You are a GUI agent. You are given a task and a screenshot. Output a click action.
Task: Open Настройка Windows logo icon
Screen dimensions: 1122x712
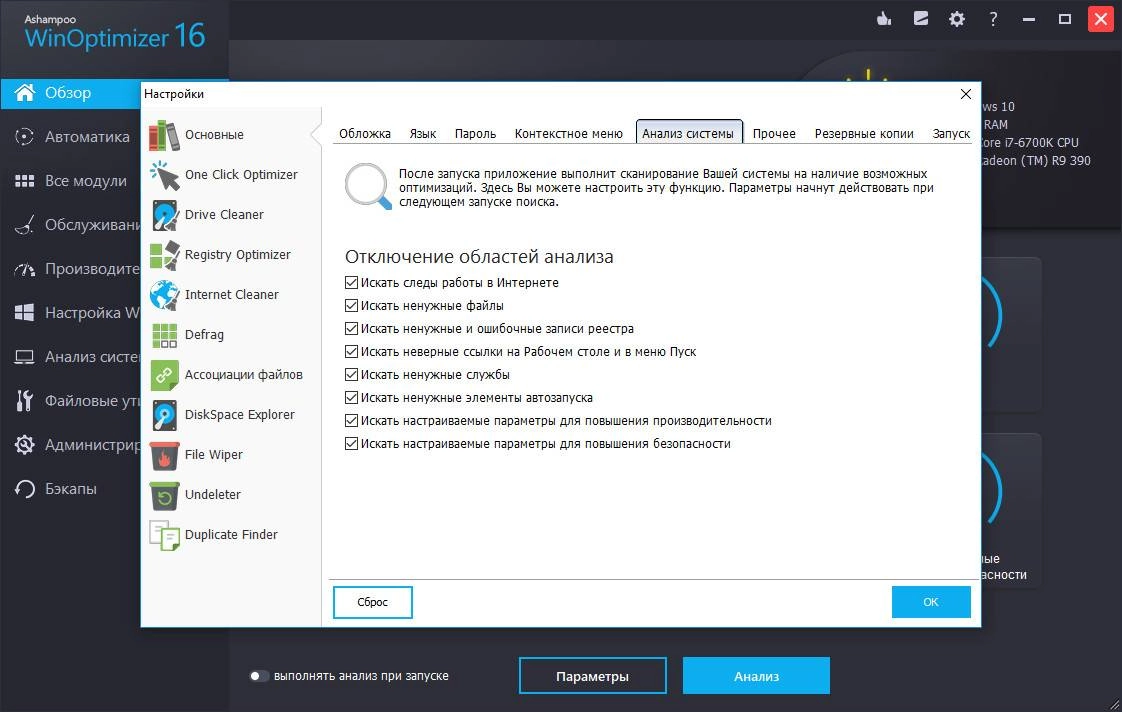pos(24,313)
